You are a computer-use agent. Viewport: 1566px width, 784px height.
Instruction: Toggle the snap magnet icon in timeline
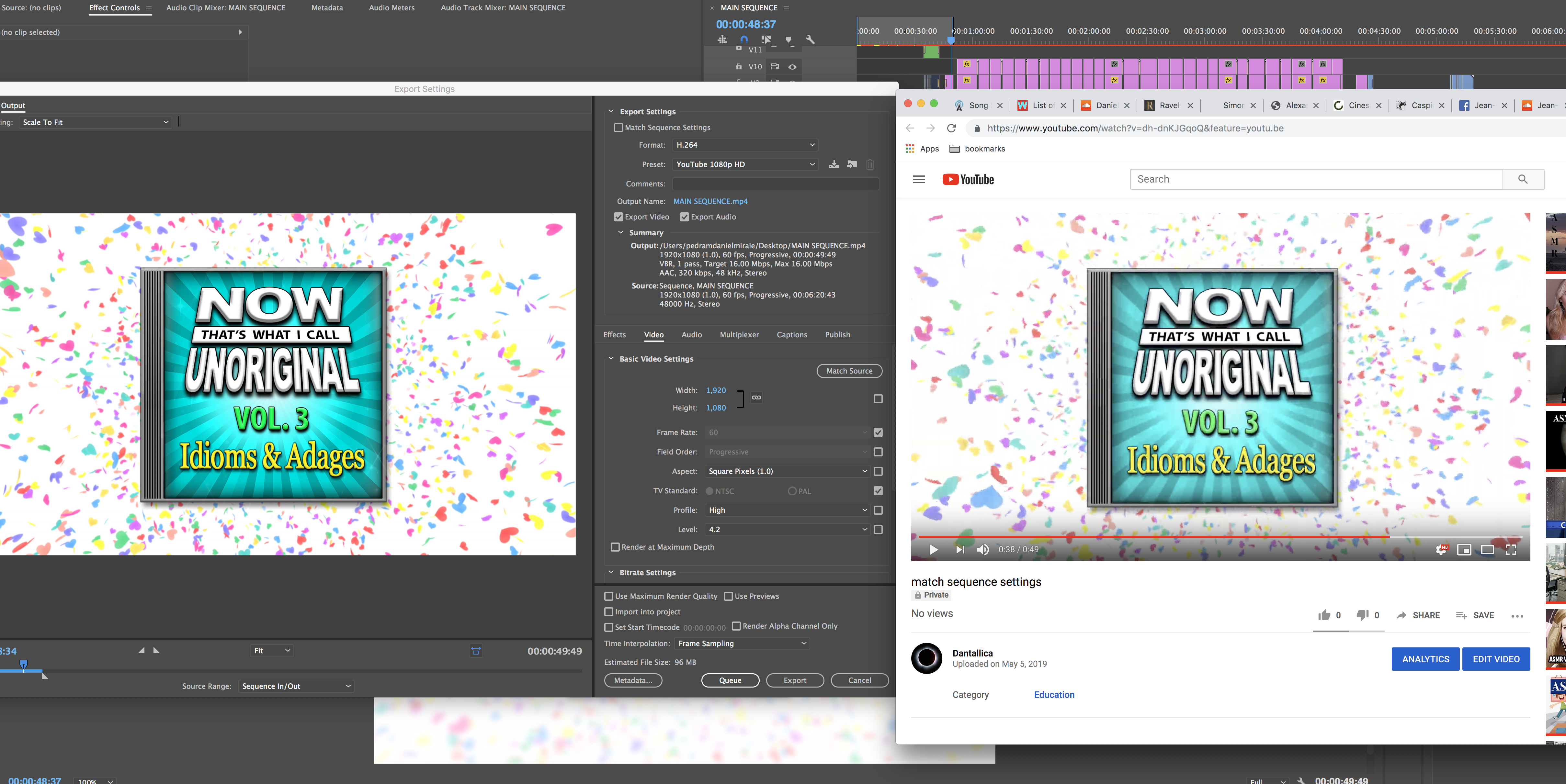pyautogui.click(x=743, y=39)
